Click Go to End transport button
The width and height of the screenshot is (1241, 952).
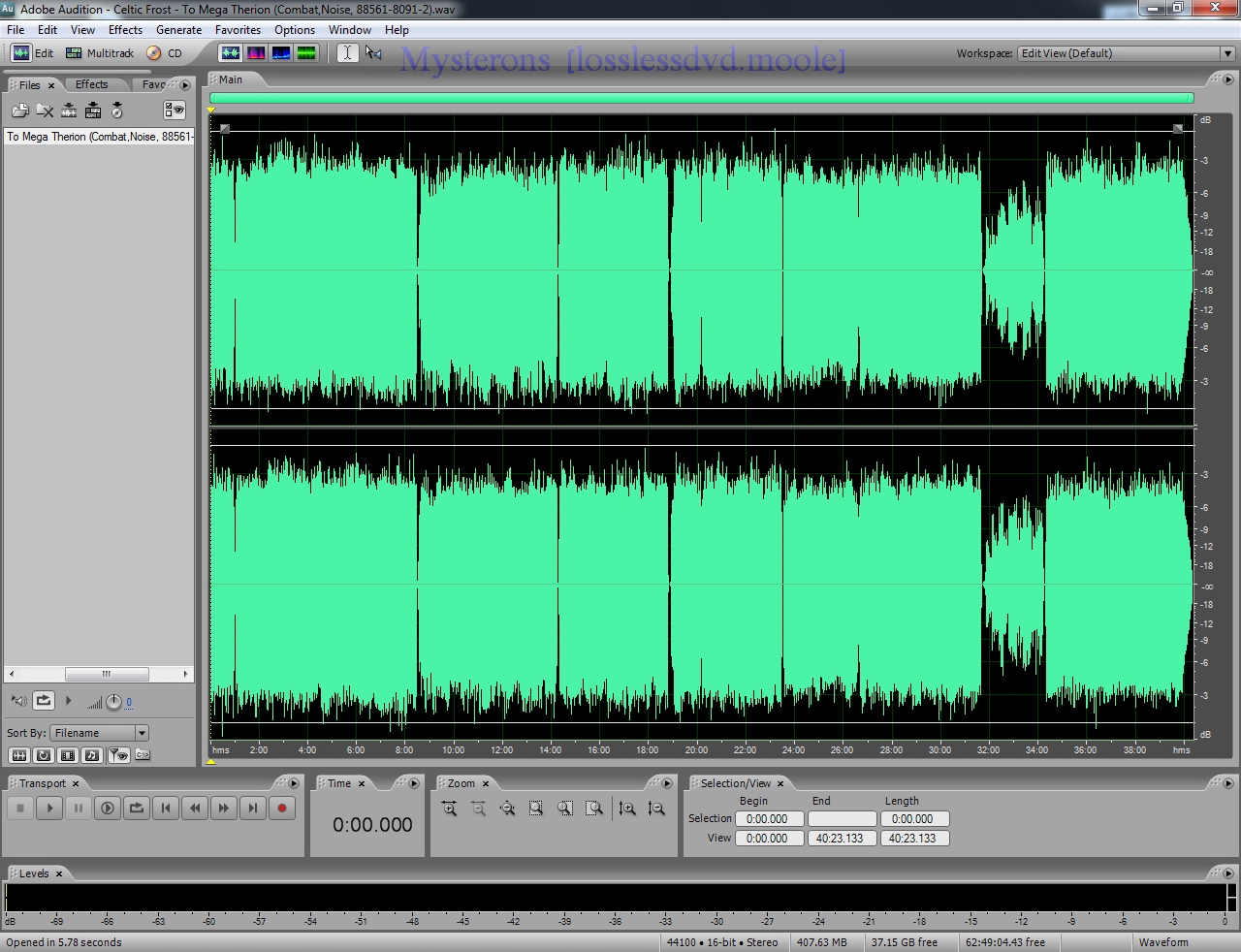point(253,808)
